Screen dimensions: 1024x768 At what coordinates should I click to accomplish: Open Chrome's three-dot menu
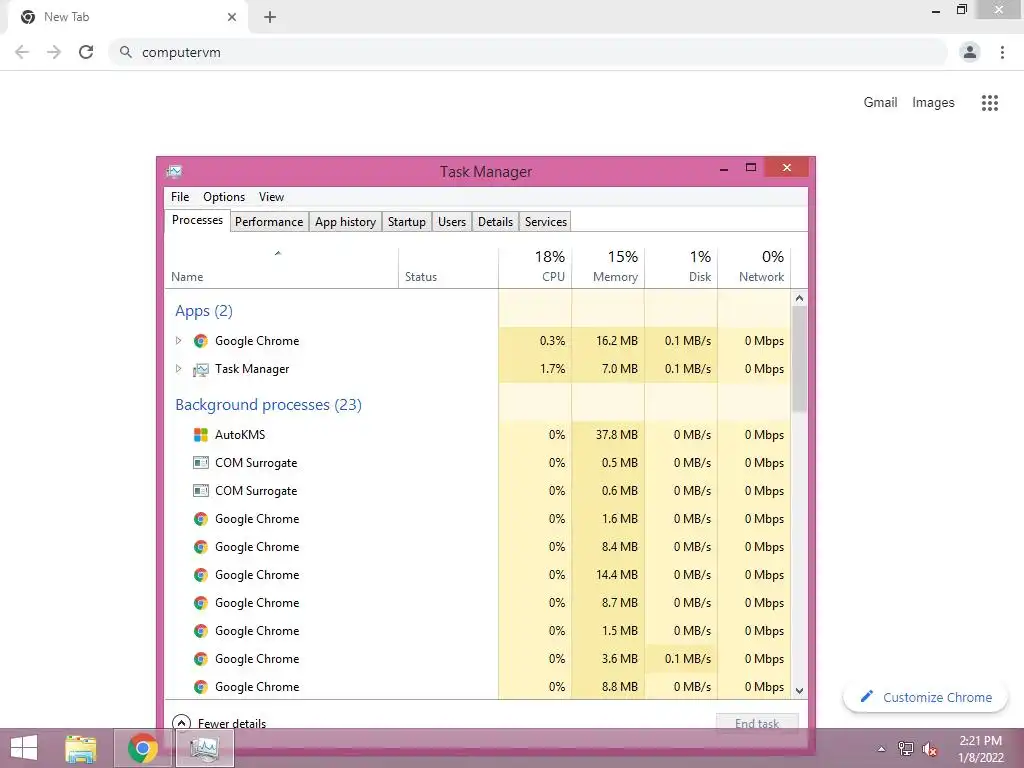pyautogui.click(x=1002, y=52)
